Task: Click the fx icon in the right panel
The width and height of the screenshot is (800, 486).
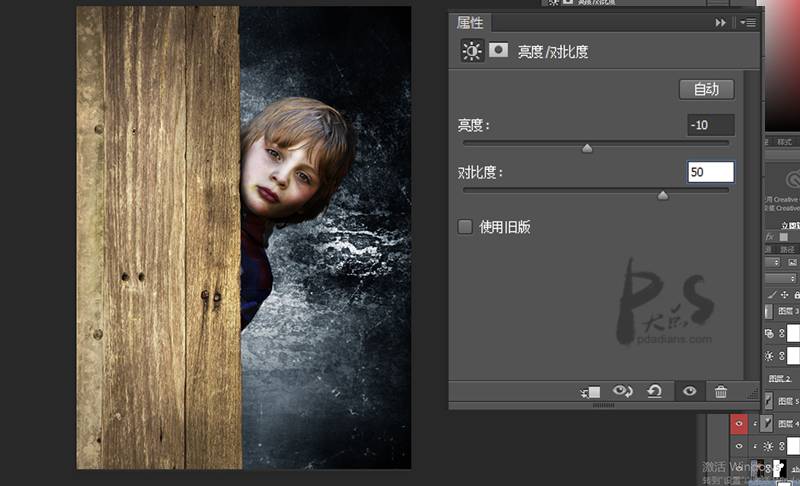Action: [x=769, y=237]
